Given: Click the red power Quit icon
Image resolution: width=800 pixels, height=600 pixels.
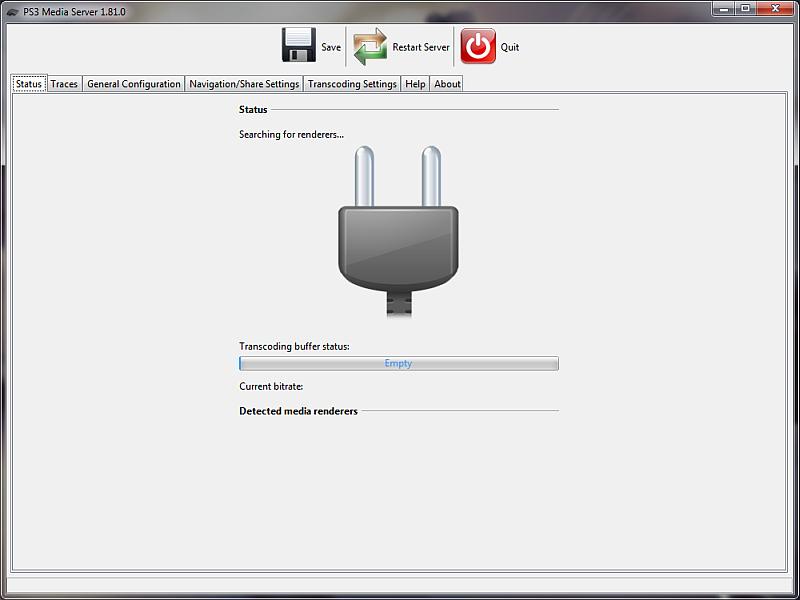Looking at the screenshot, I should point(478,46).
